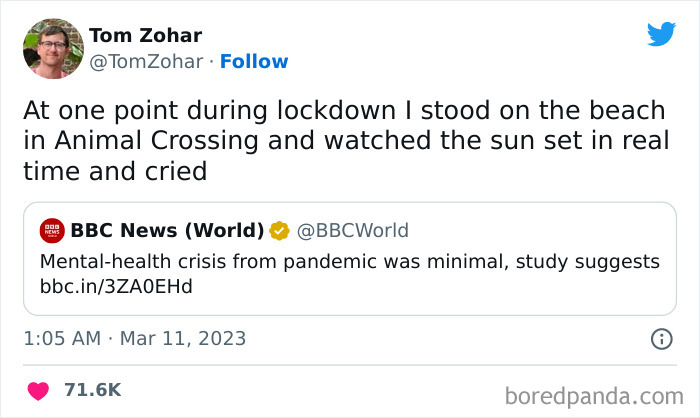Viewport: 700px width, 418px height.
Task: Open the BBC News (World) account name
Action: click(167, 231)
